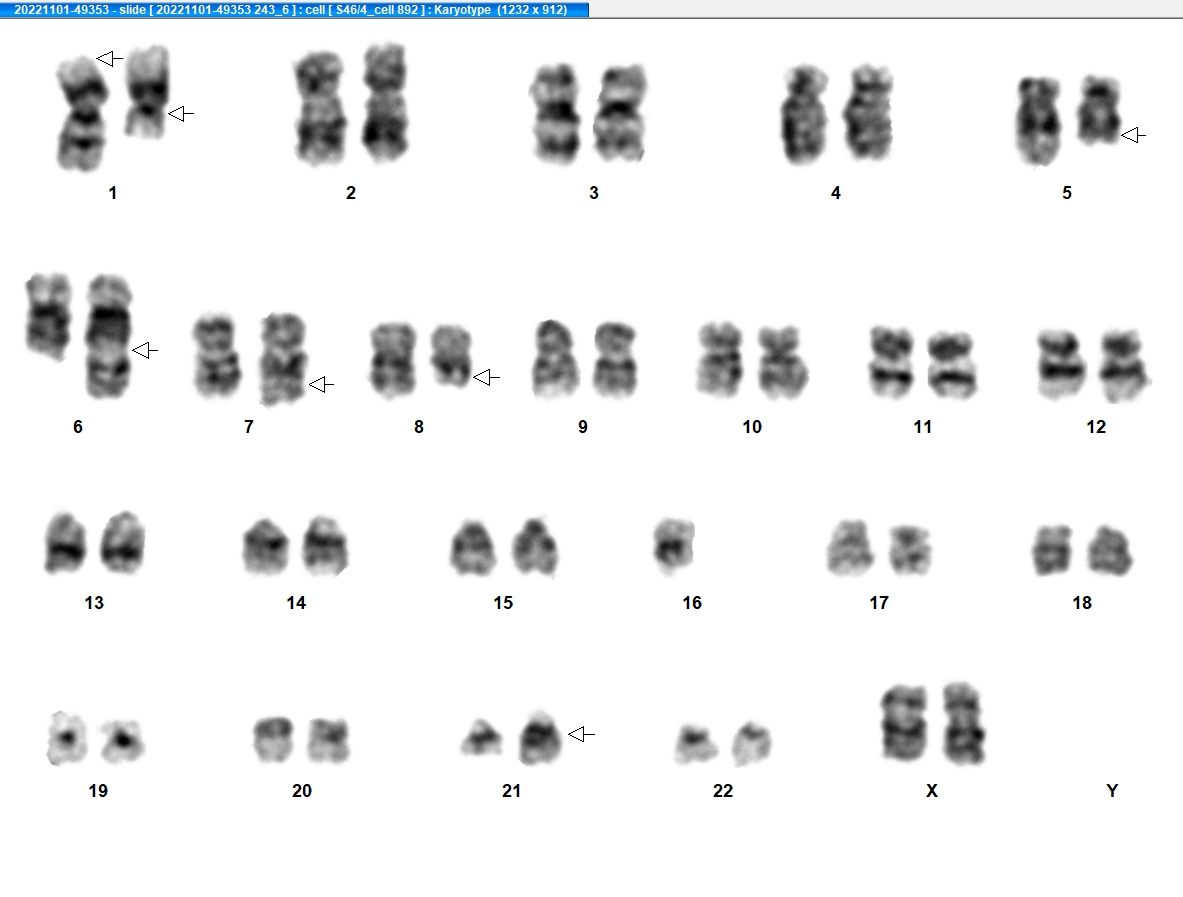This screenshot has width=1183, height=897.
Task: Pick the left homolog of chromosome 2
Action: [321, 108]
